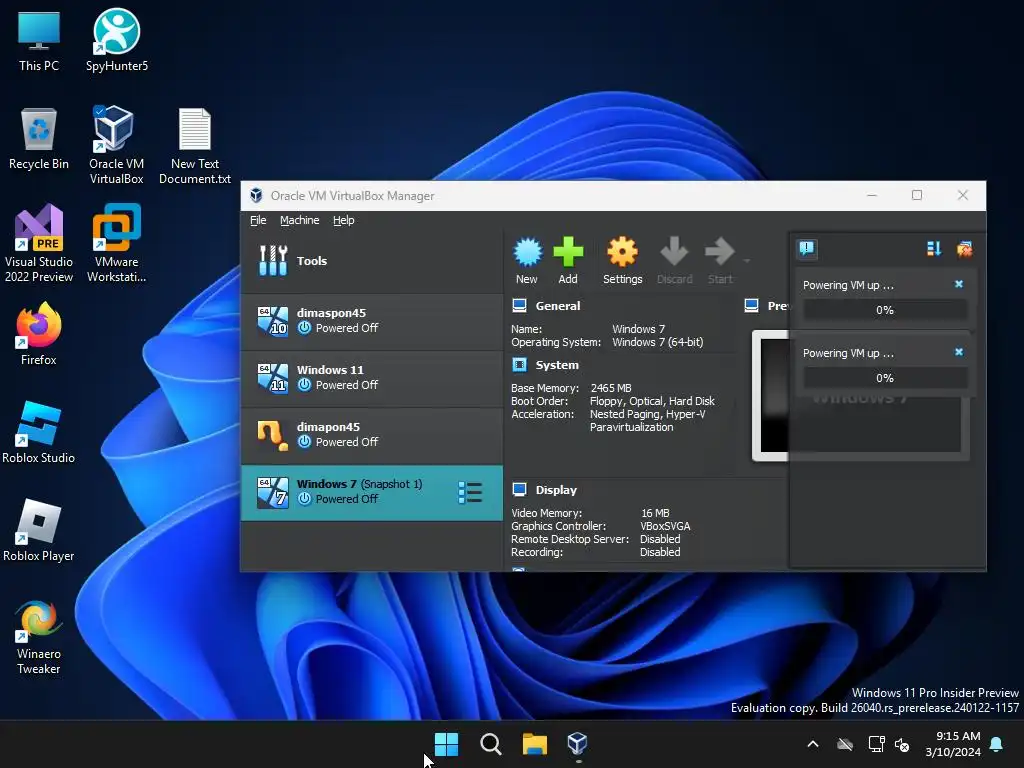1024x768 pixels.
Task: Click the General section header
Action: (558, 306)
